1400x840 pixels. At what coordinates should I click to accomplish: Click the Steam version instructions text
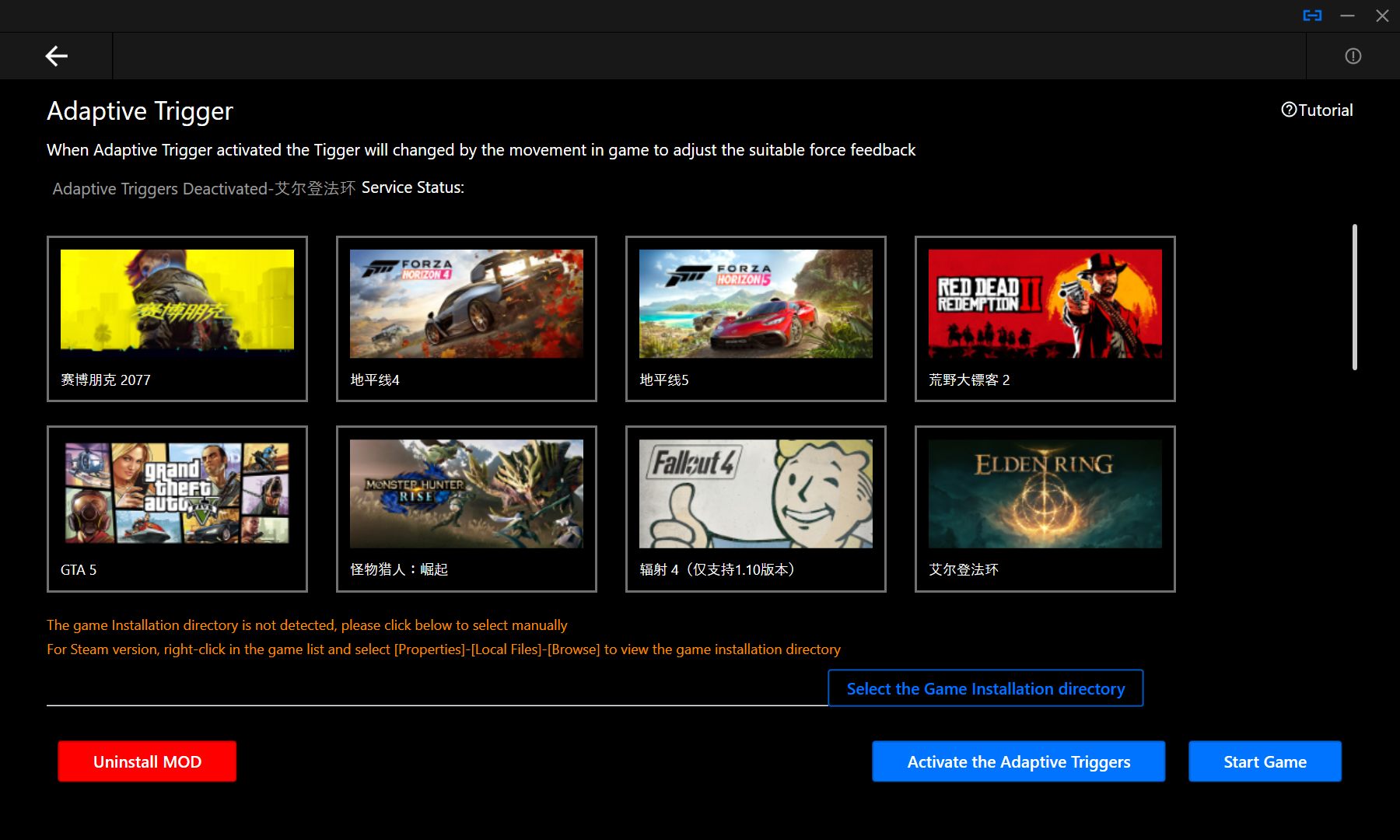(x=444, y=649)
